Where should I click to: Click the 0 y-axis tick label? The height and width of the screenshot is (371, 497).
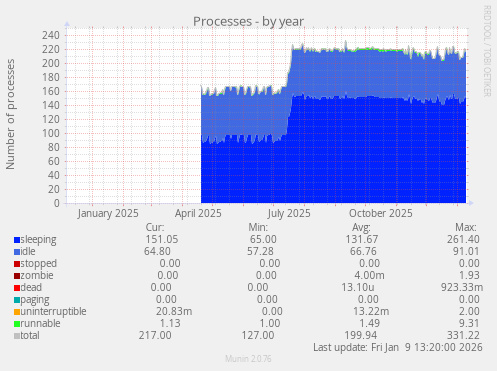(x=57, y=203)
